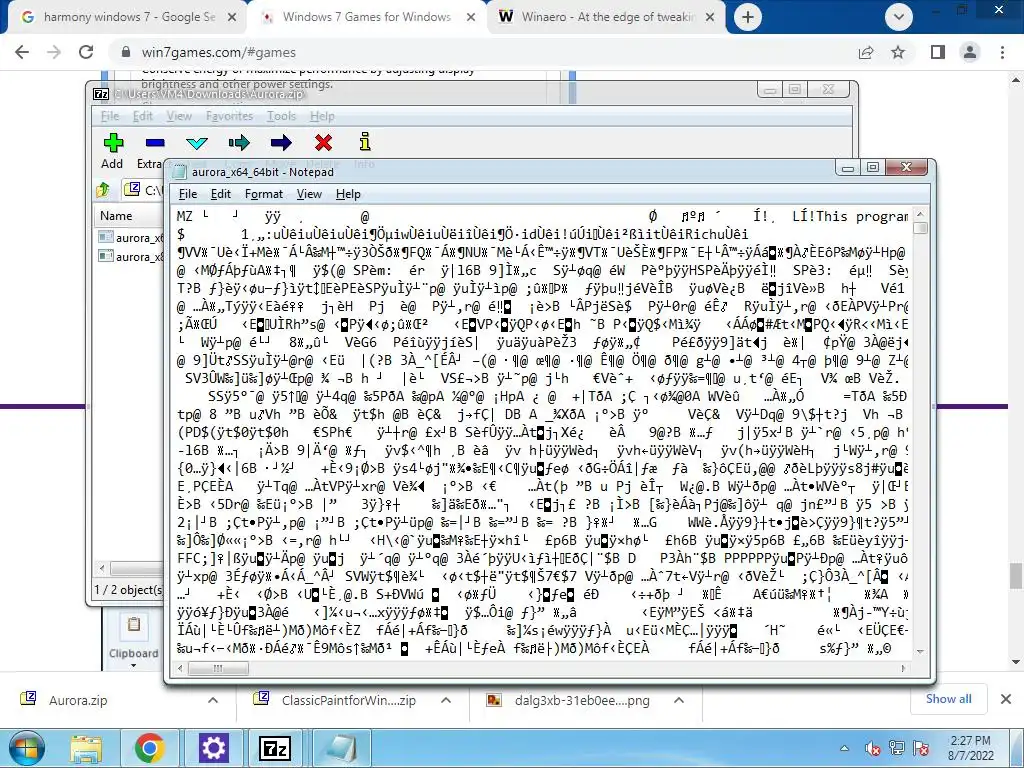Click Chrome forward arrow
This screenshot has height=768, width=1024.
(x=54, y=52)
